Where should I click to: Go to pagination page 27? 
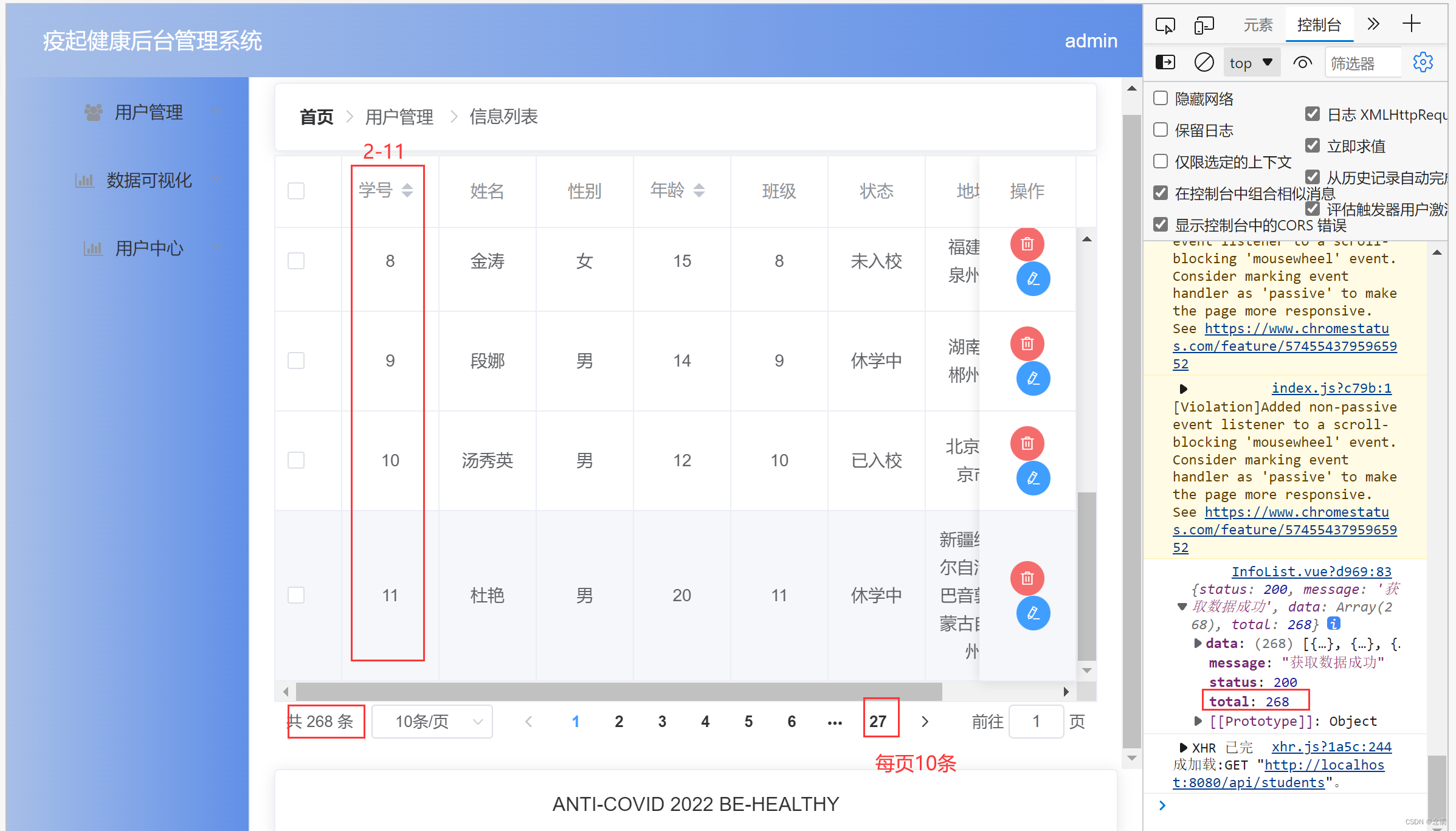[x=877, y=722]
